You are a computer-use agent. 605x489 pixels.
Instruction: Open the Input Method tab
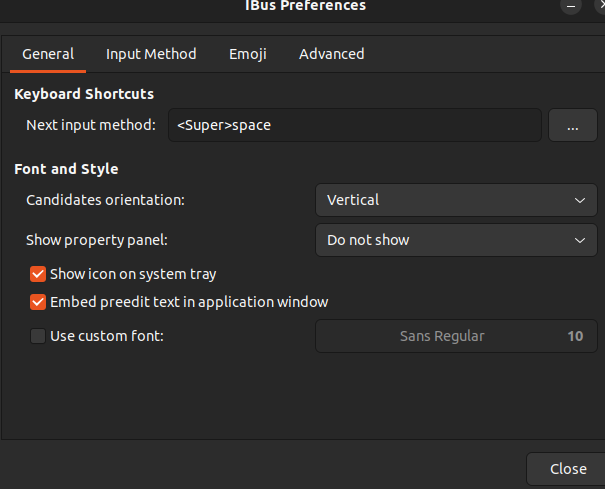click(x=151, y=54)
